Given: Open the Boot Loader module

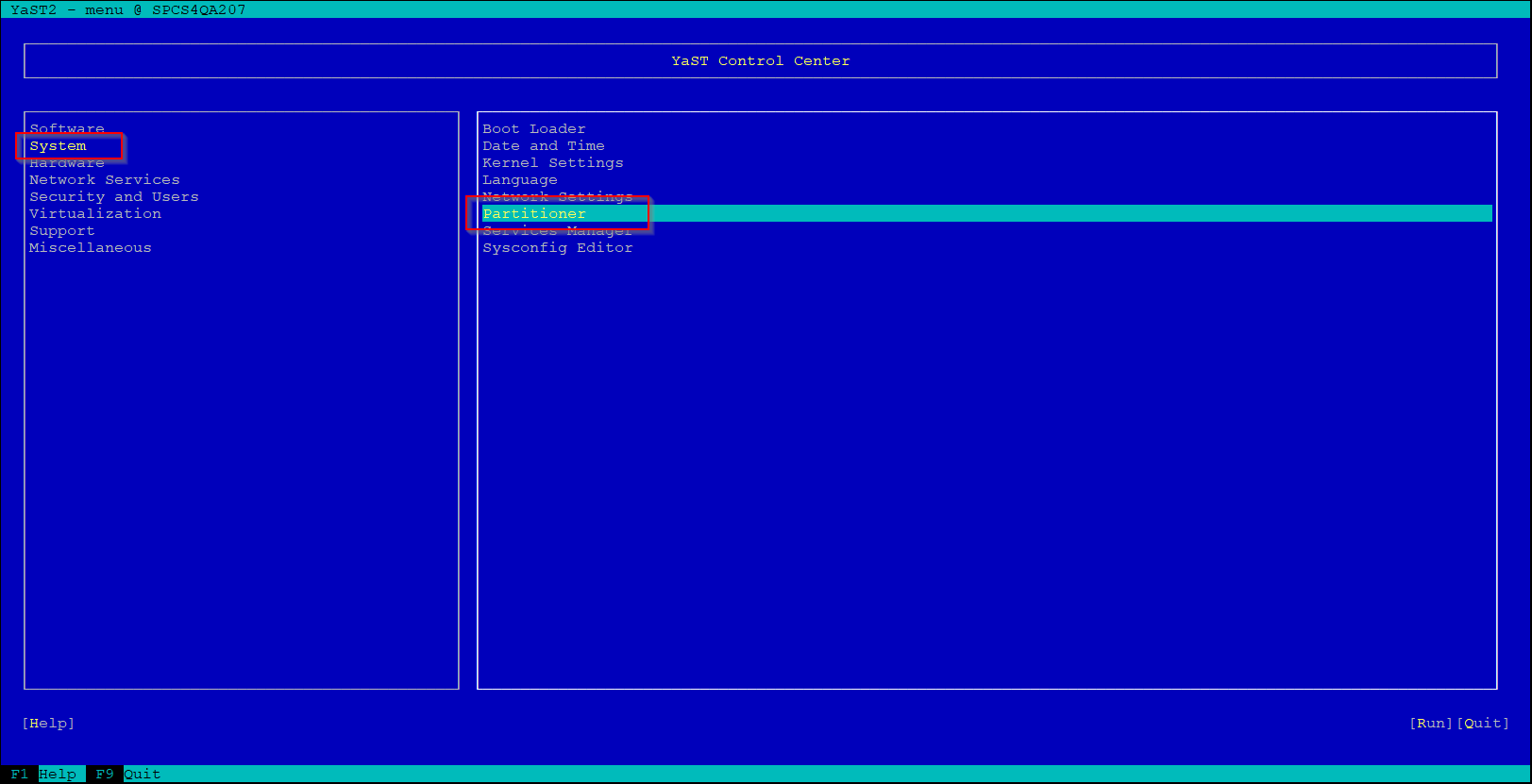Looking at the screenshot, I should pos(534,129).
